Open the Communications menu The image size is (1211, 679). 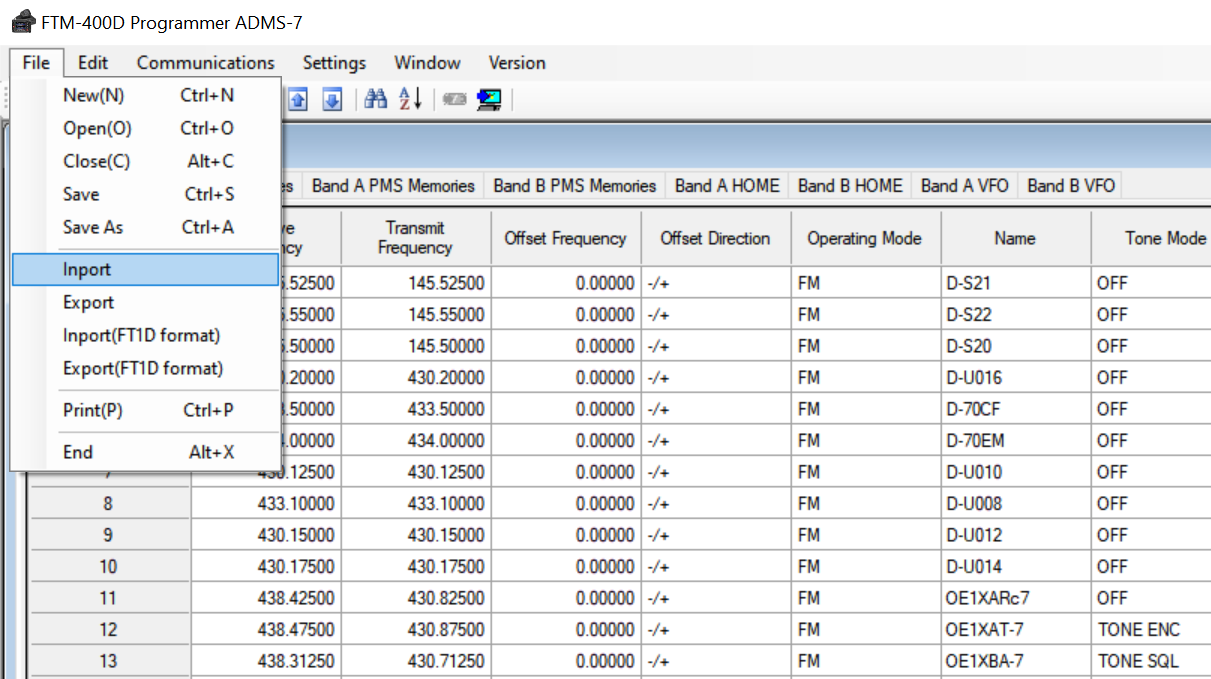[206, 62]
